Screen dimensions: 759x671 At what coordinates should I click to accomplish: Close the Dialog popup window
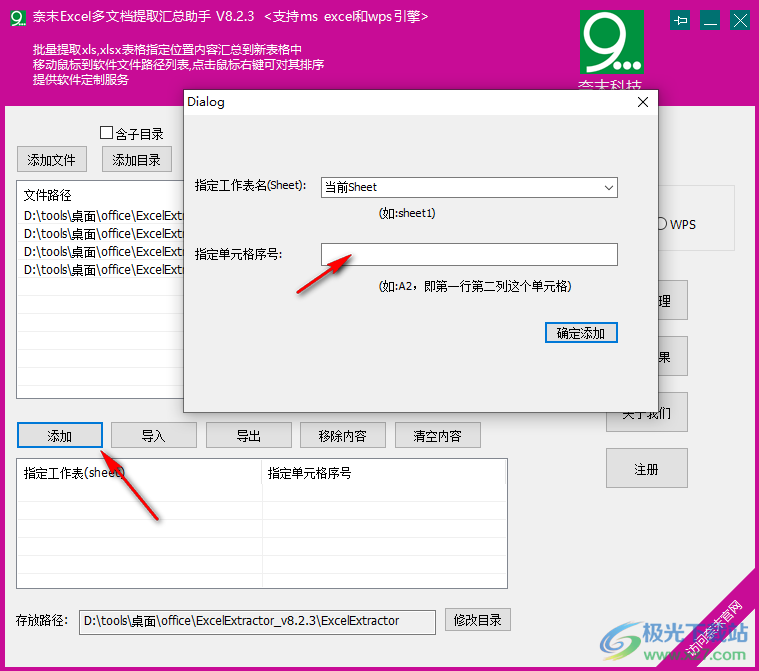click(x=643, y=102)
